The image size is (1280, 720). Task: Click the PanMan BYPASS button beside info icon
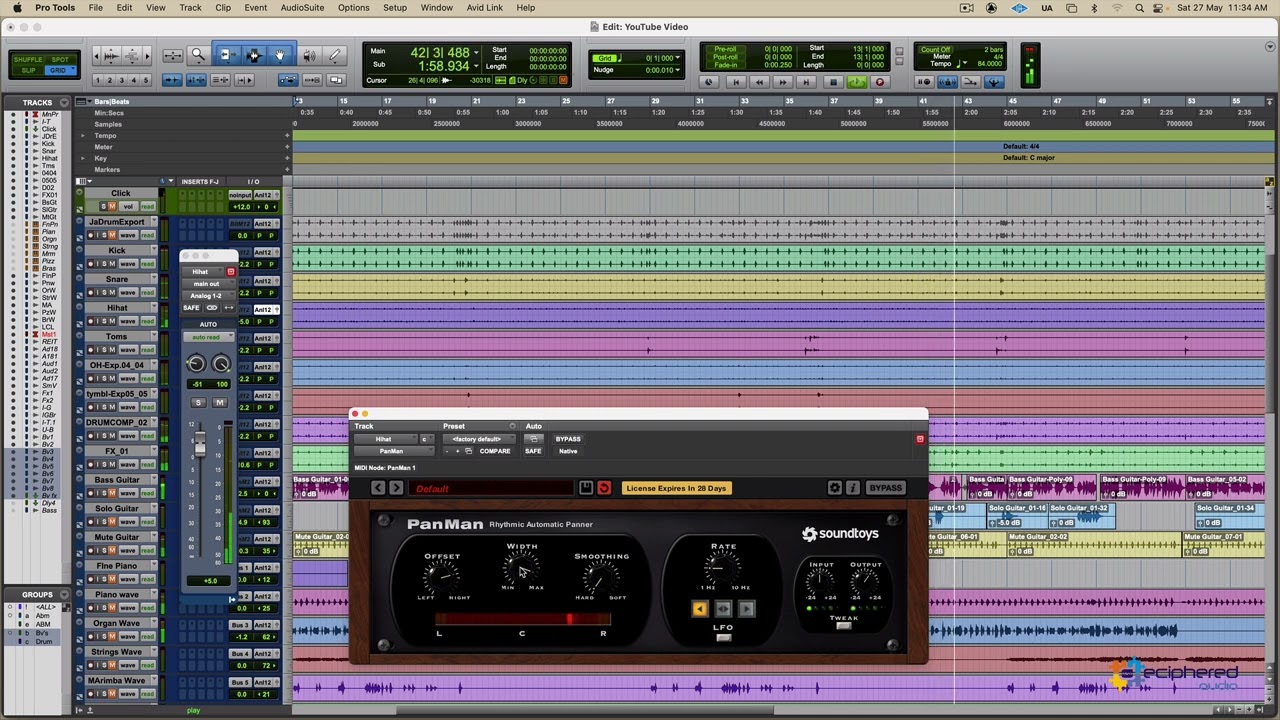click(x=885, y=488)
